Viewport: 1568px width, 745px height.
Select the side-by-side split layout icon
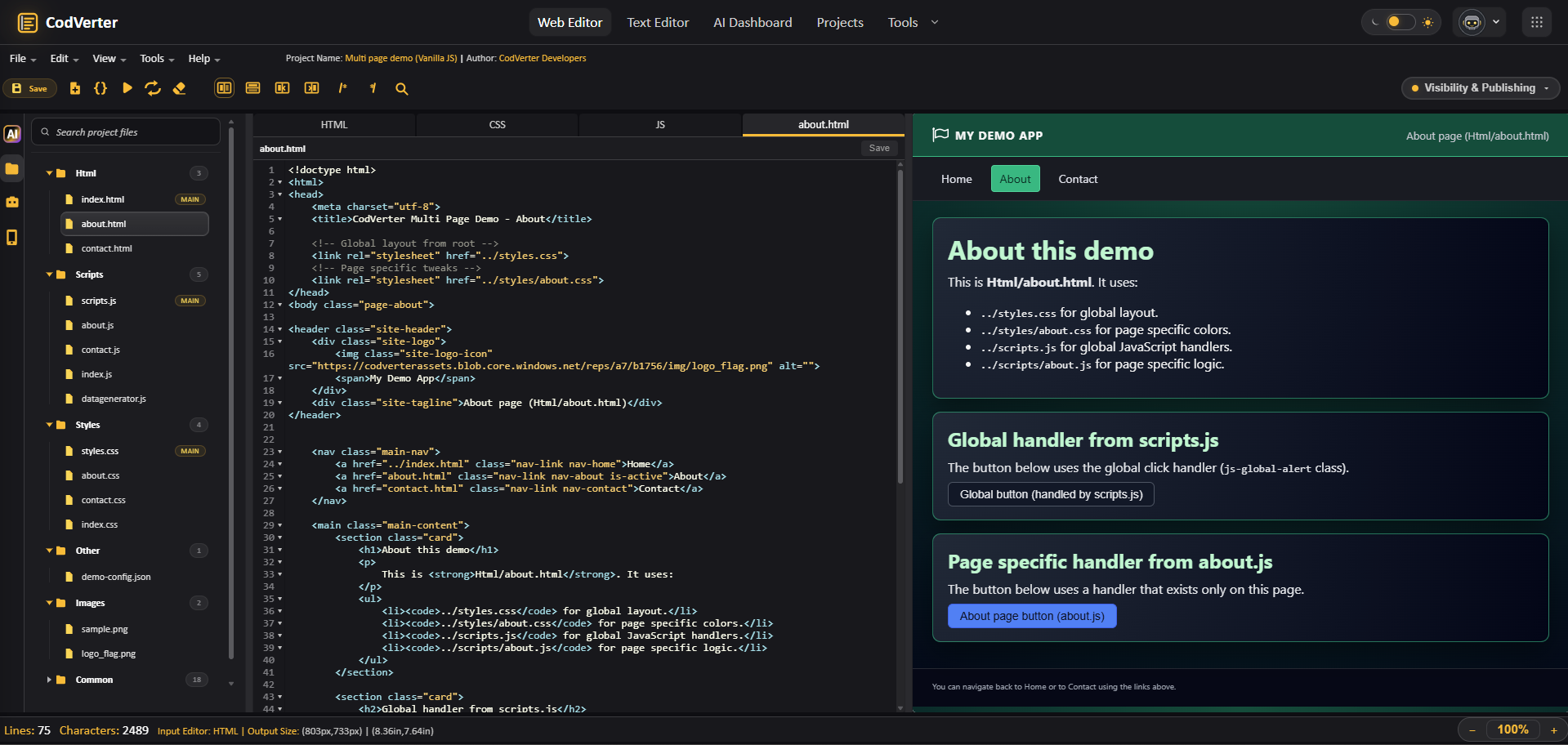click(224, 88)
